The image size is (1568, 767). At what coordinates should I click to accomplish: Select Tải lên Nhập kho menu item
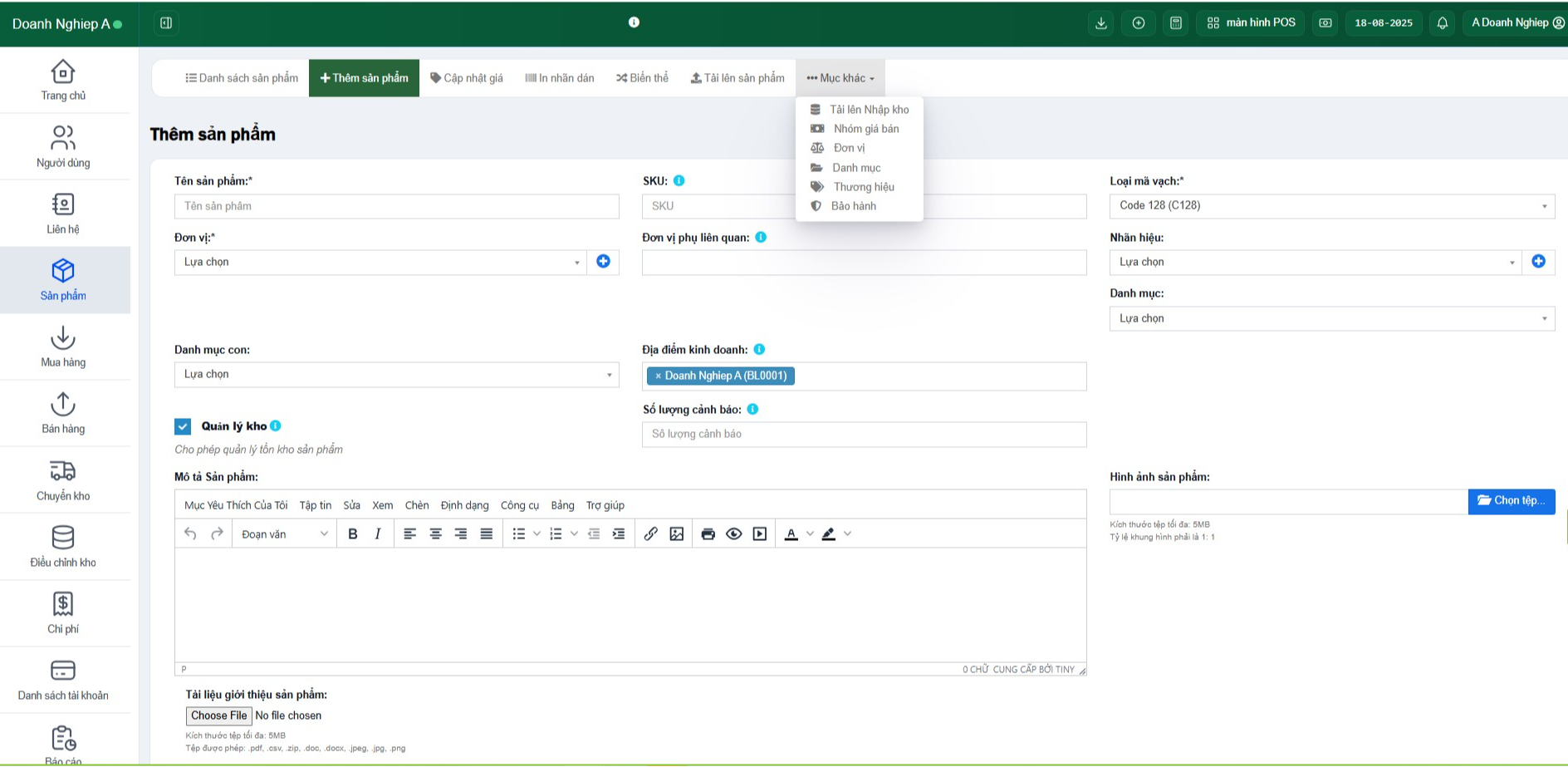click(x=860, y=110)
